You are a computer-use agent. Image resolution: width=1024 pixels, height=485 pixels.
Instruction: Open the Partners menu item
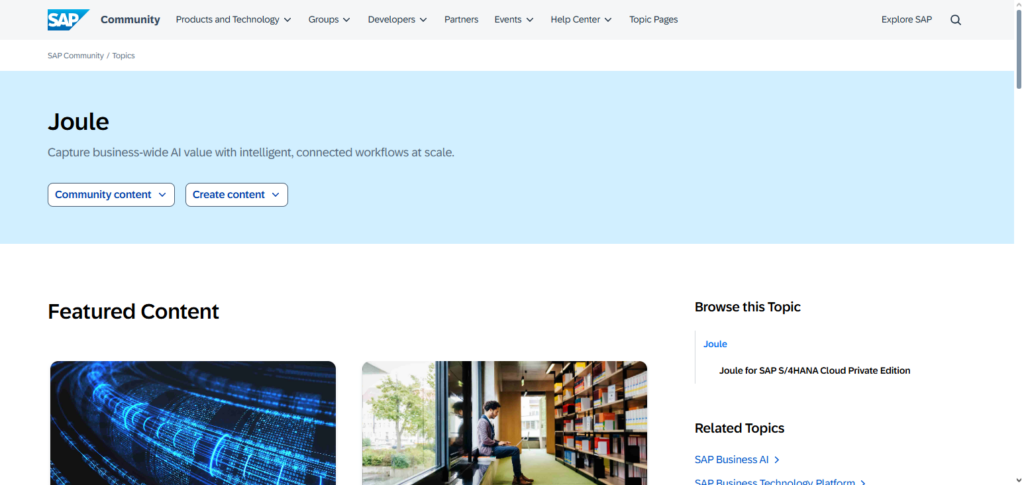click(461, 20)
